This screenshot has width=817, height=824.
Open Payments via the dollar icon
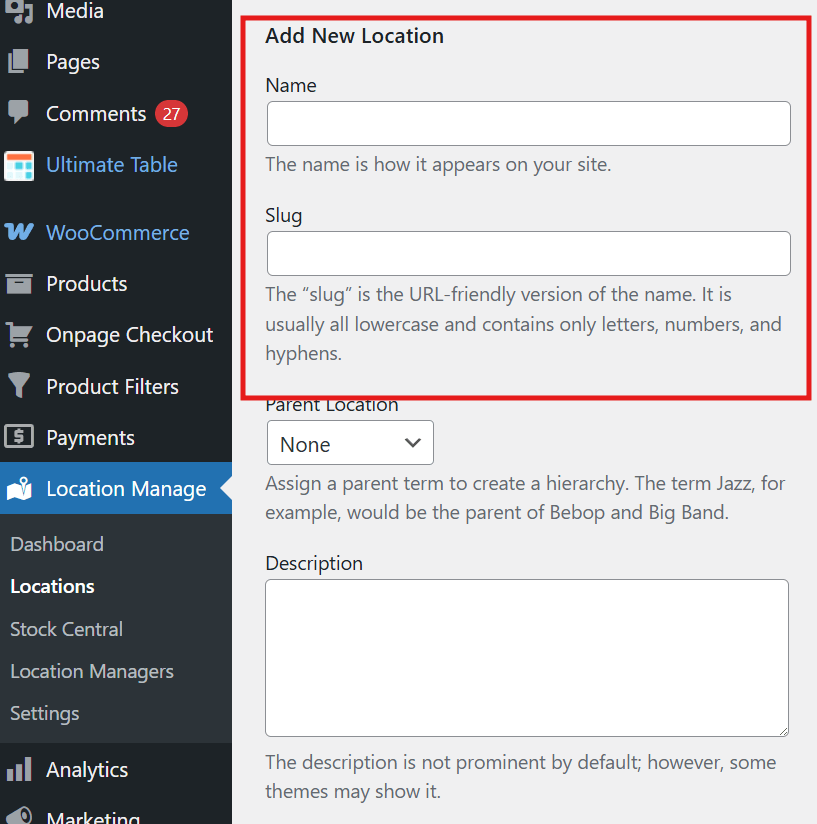[x=21, y=437]
